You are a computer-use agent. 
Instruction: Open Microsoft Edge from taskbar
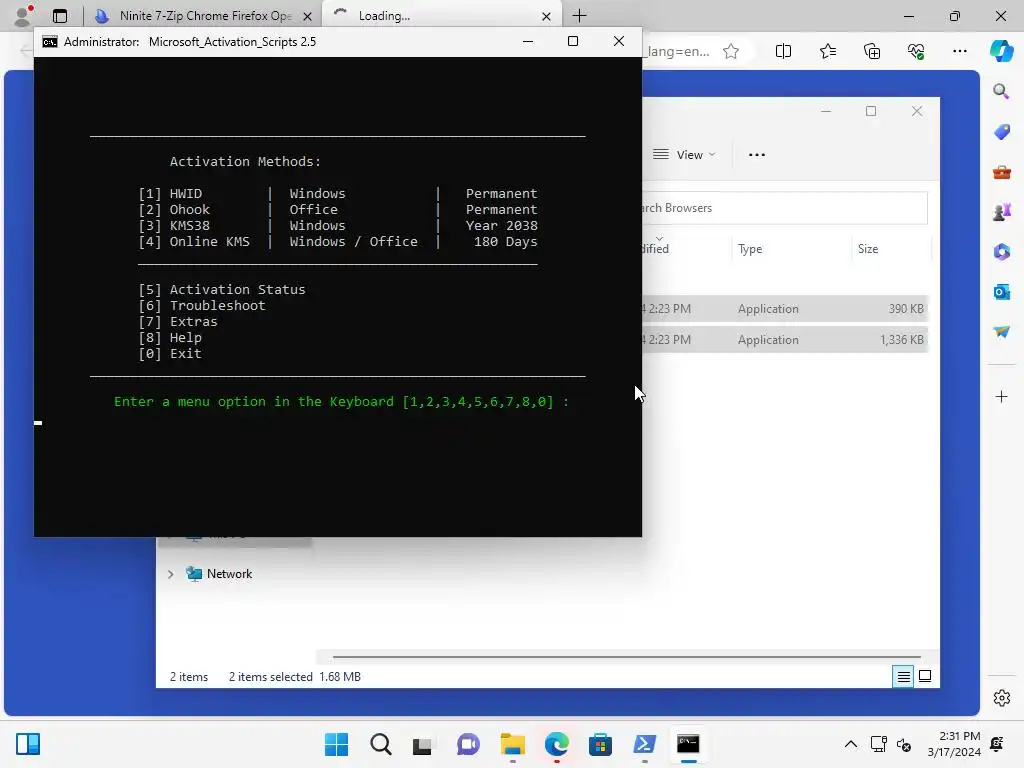[556, 744]
